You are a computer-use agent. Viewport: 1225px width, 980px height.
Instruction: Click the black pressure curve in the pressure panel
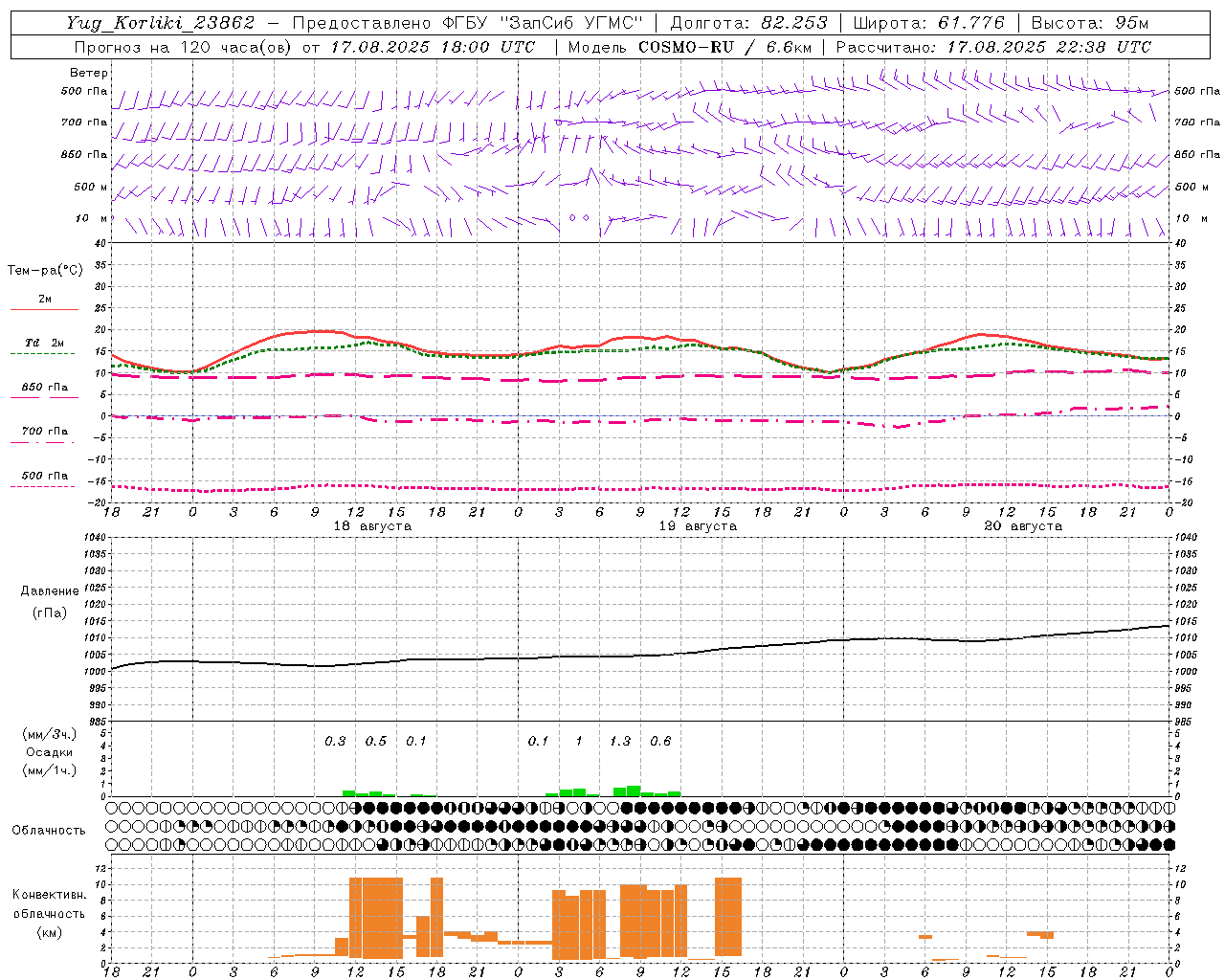(640, 656)
